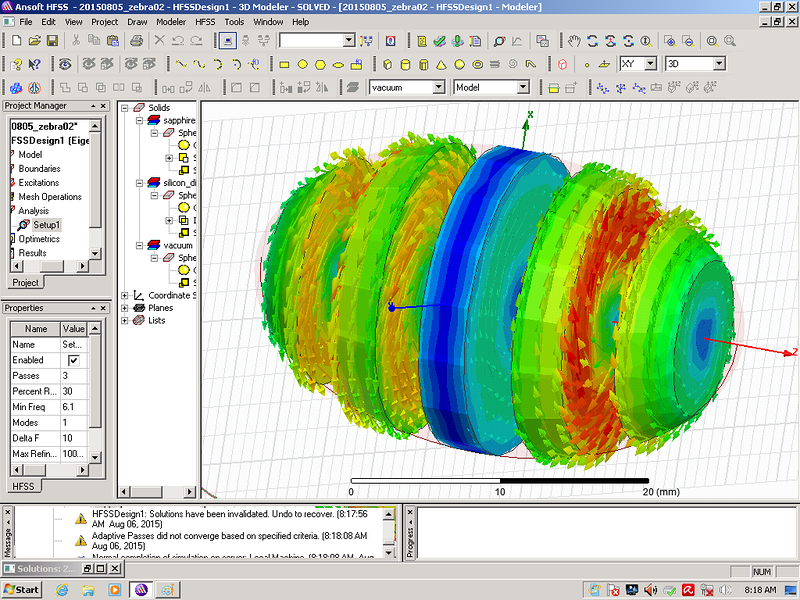Click the Draw cone tool
This screenshot has width=800, height=600.
440,64
